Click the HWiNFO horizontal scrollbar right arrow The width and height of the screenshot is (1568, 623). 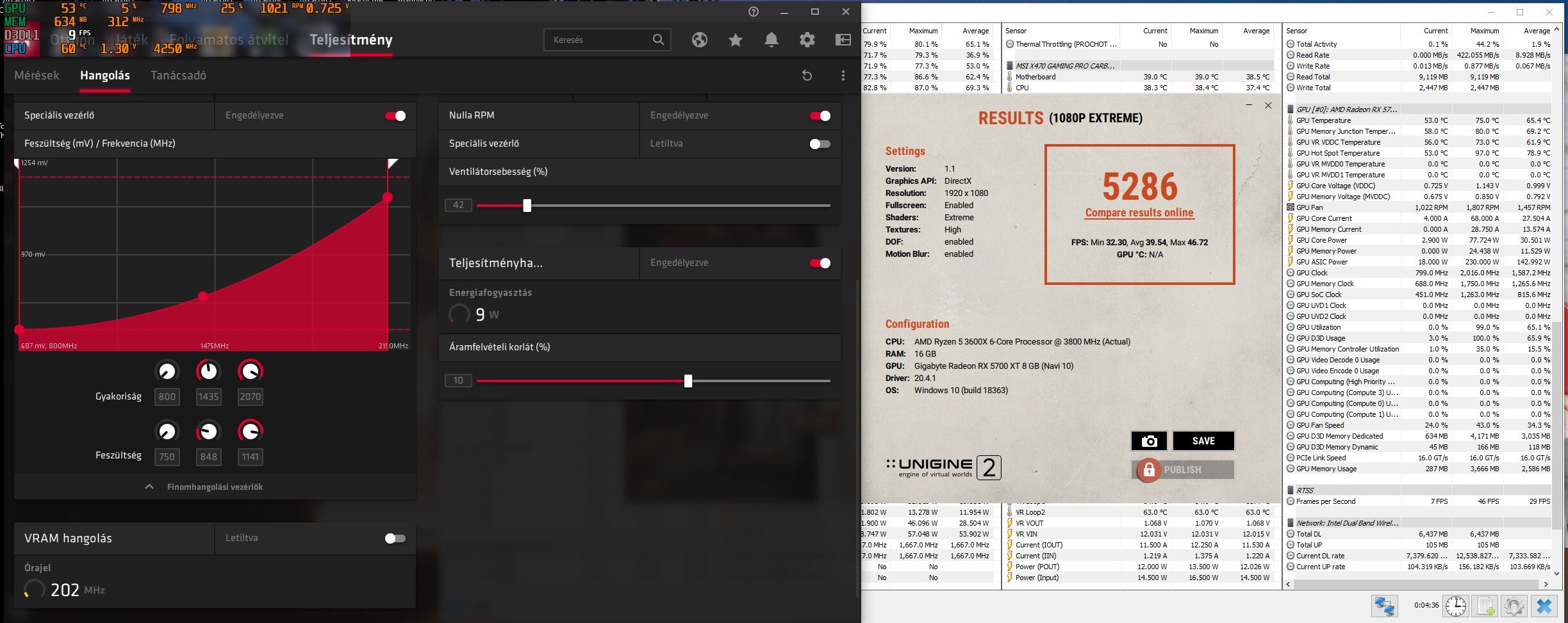pos(1546,584)
